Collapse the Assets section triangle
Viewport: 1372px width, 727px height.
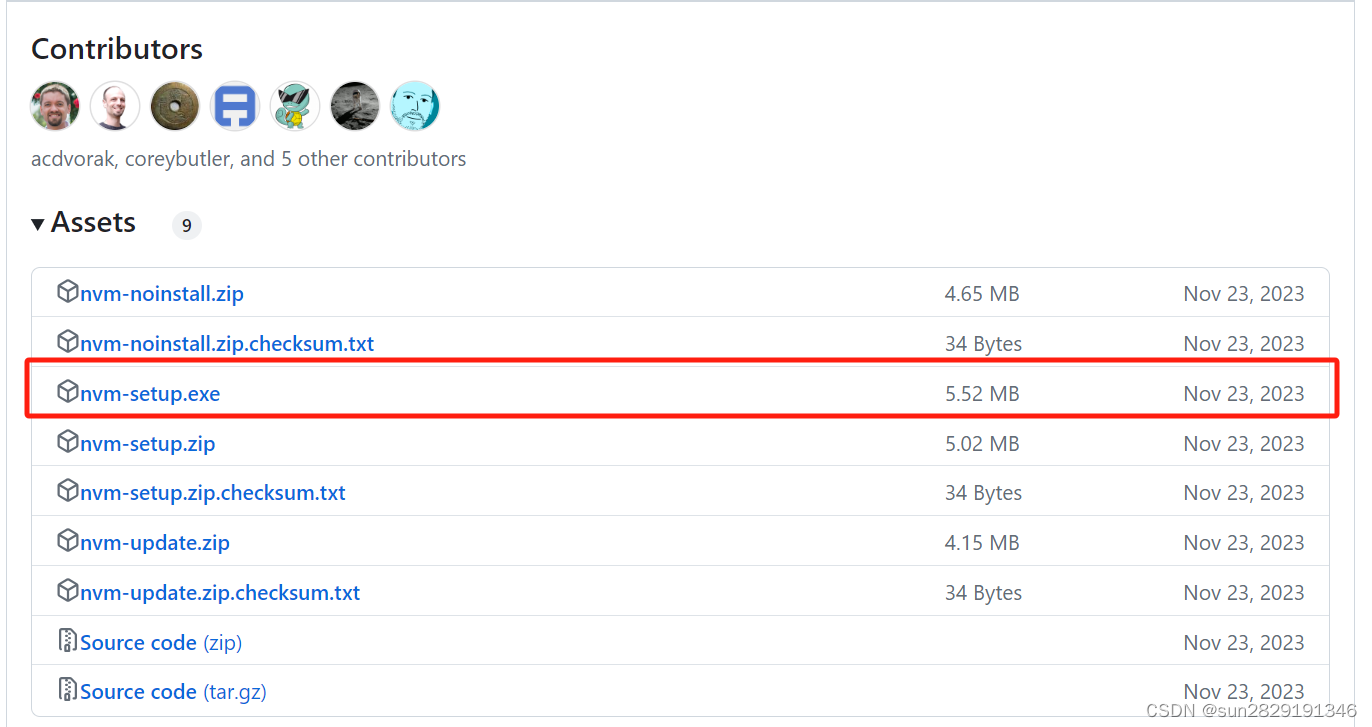coord(38,224)
